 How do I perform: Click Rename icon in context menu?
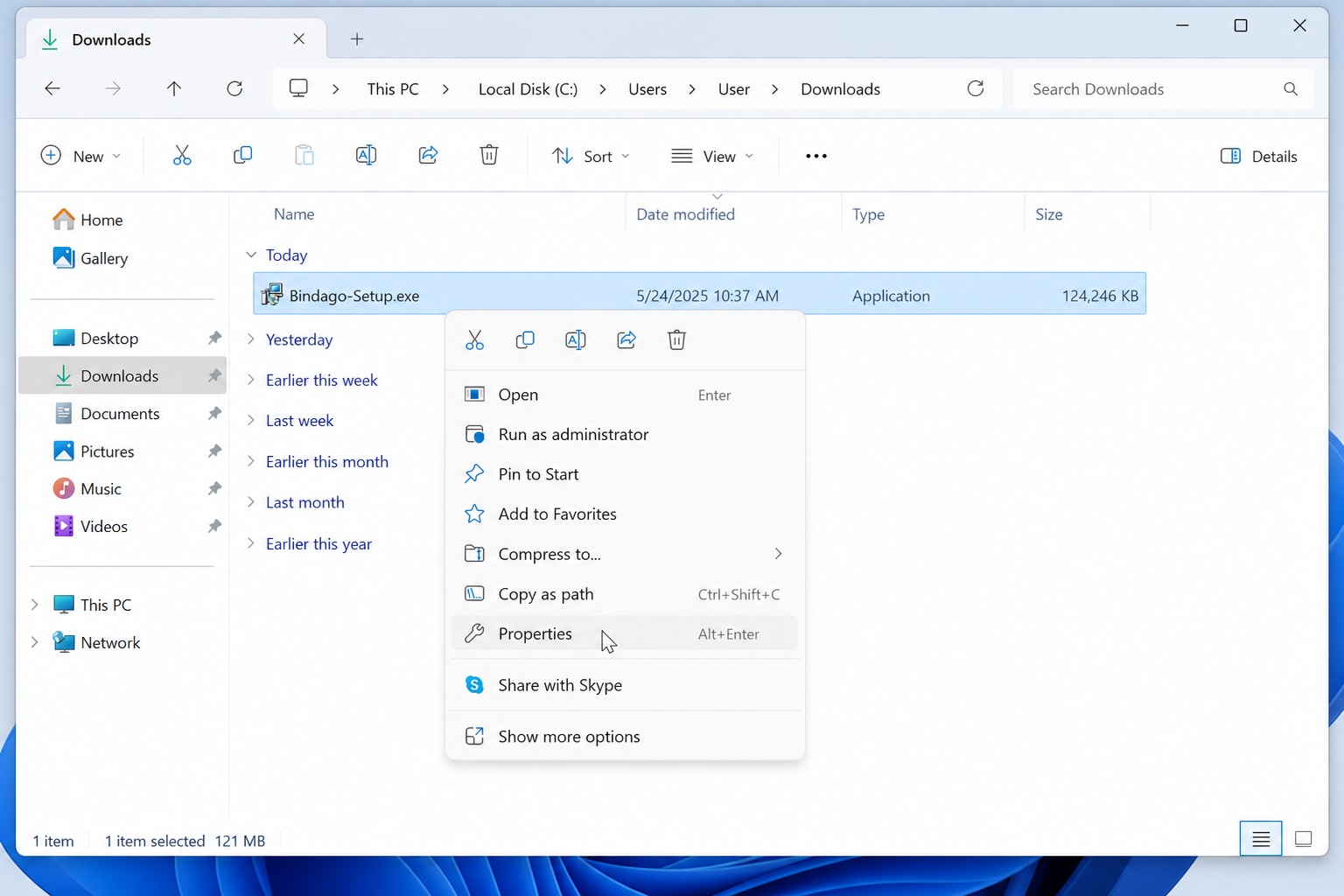tap(576, 340)
